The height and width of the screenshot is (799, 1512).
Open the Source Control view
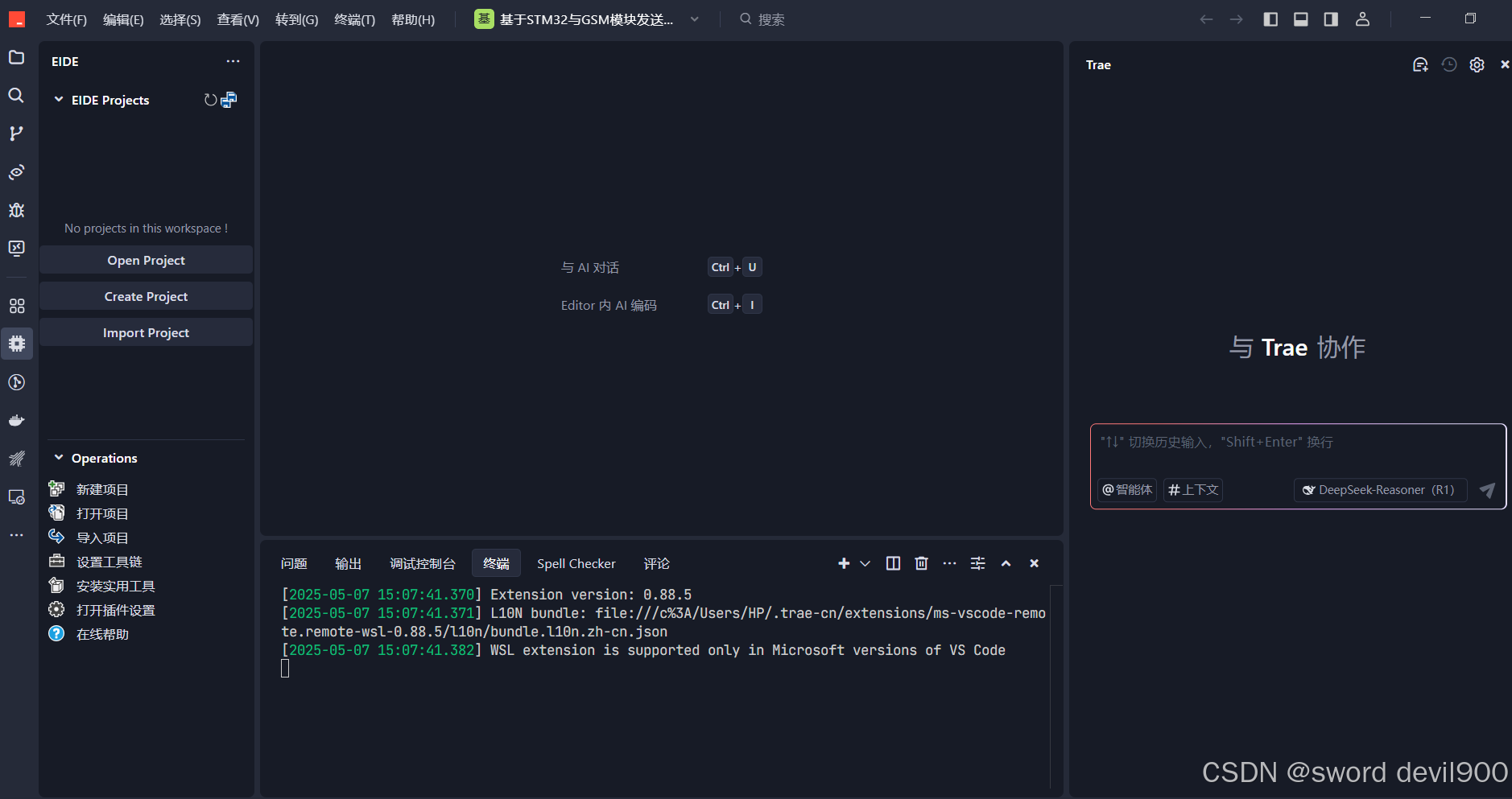16,134
